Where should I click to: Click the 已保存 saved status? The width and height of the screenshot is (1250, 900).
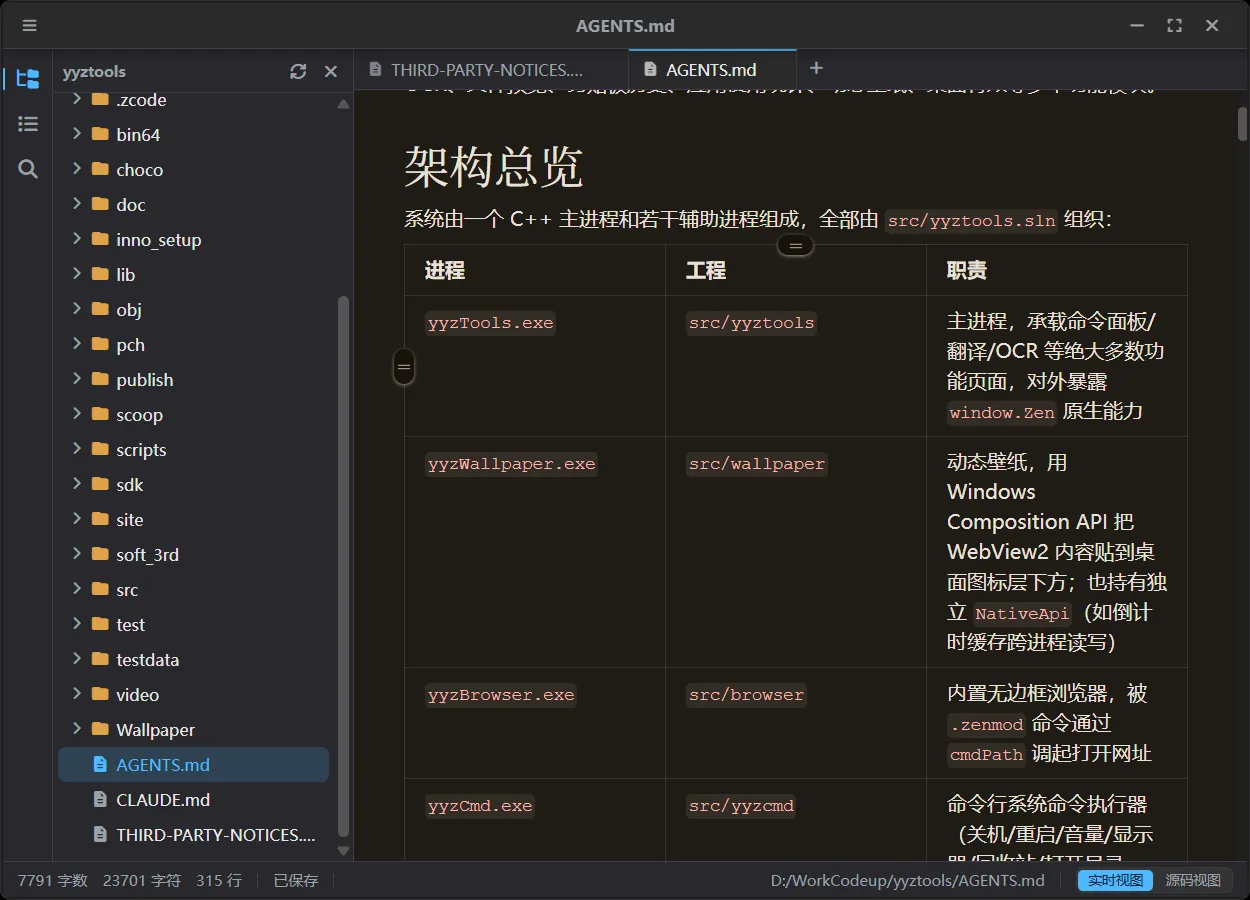(296, 880)
